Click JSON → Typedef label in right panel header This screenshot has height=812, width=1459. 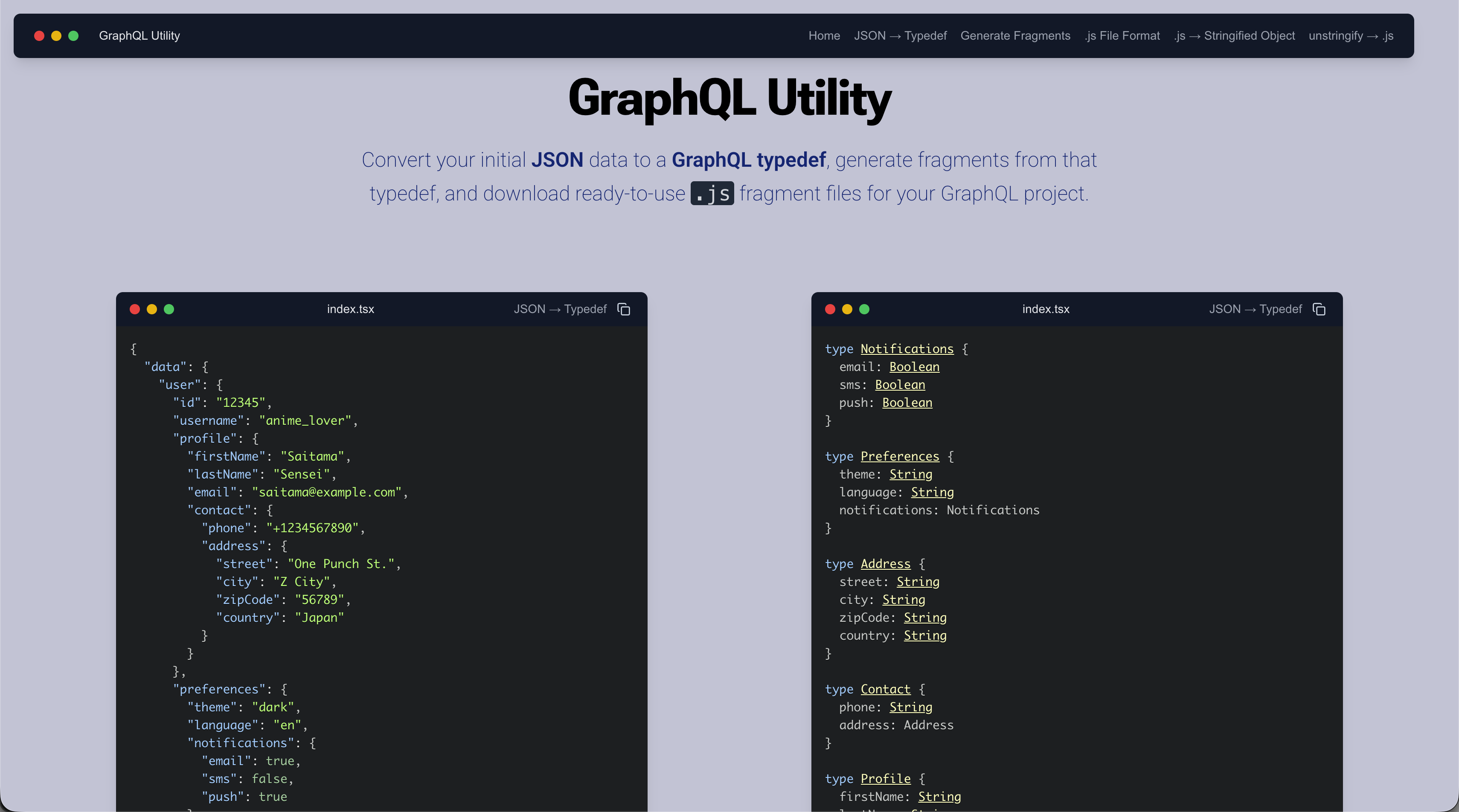(x=1256, y=309)
